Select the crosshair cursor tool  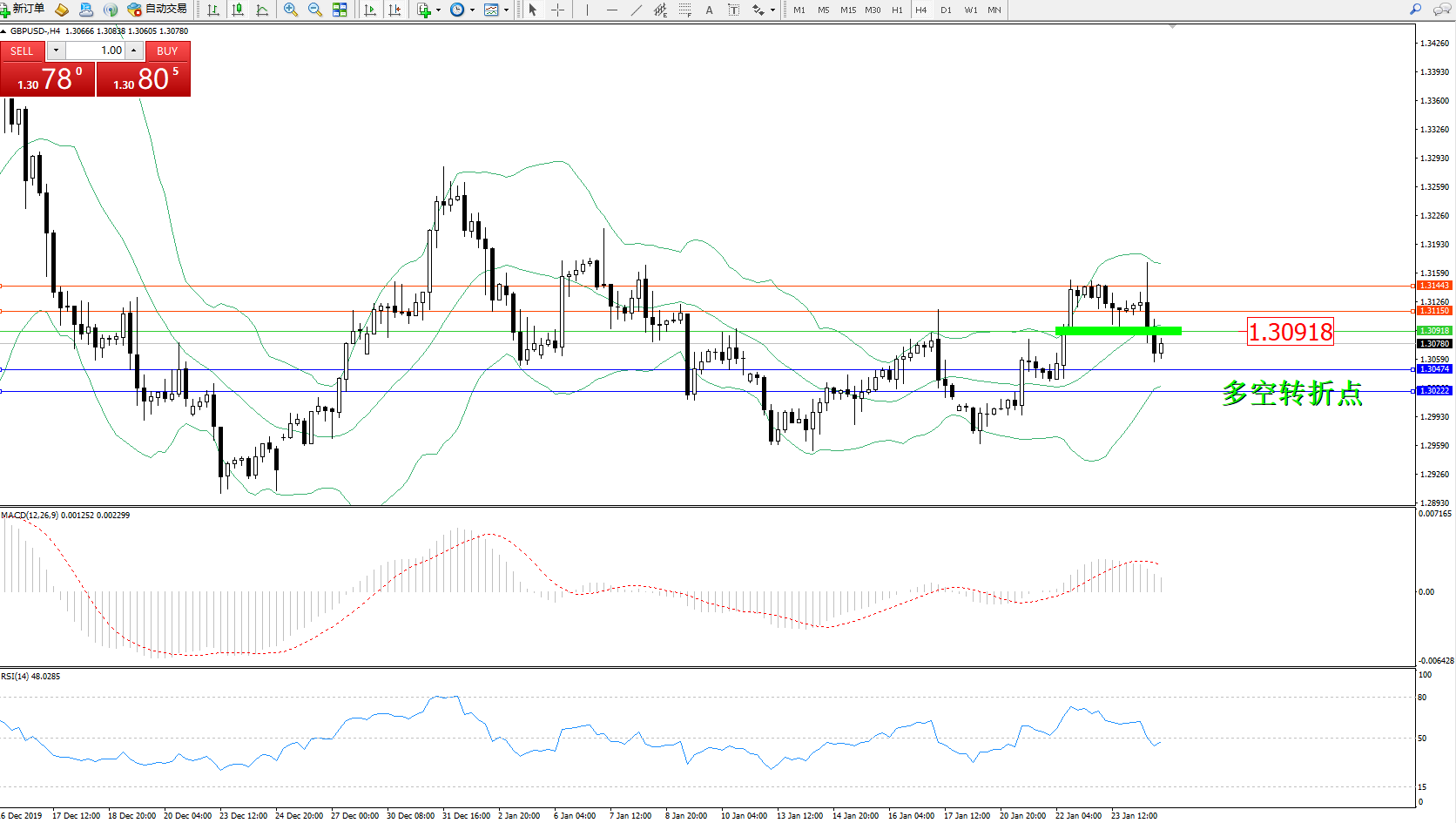pyautogui.click(x=557, y=10)
